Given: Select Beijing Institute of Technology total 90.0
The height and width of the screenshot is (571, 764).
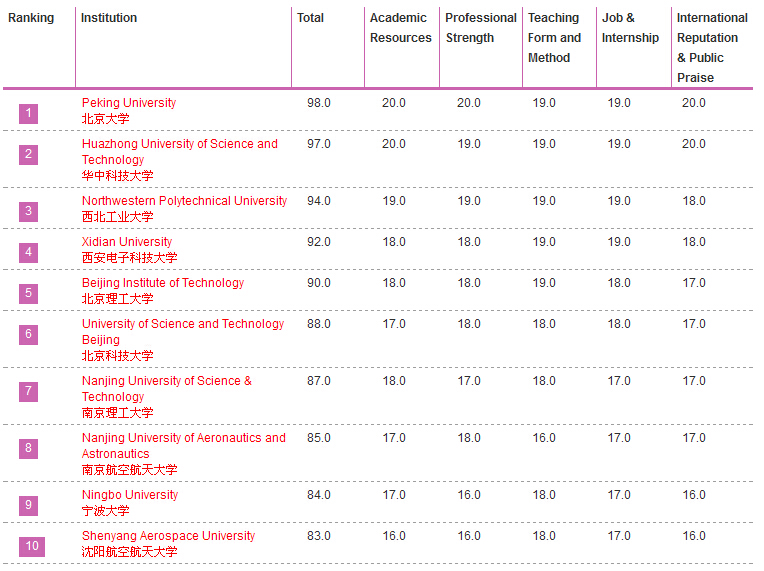Looking at the screenshot, I should (x=319, y=283).
